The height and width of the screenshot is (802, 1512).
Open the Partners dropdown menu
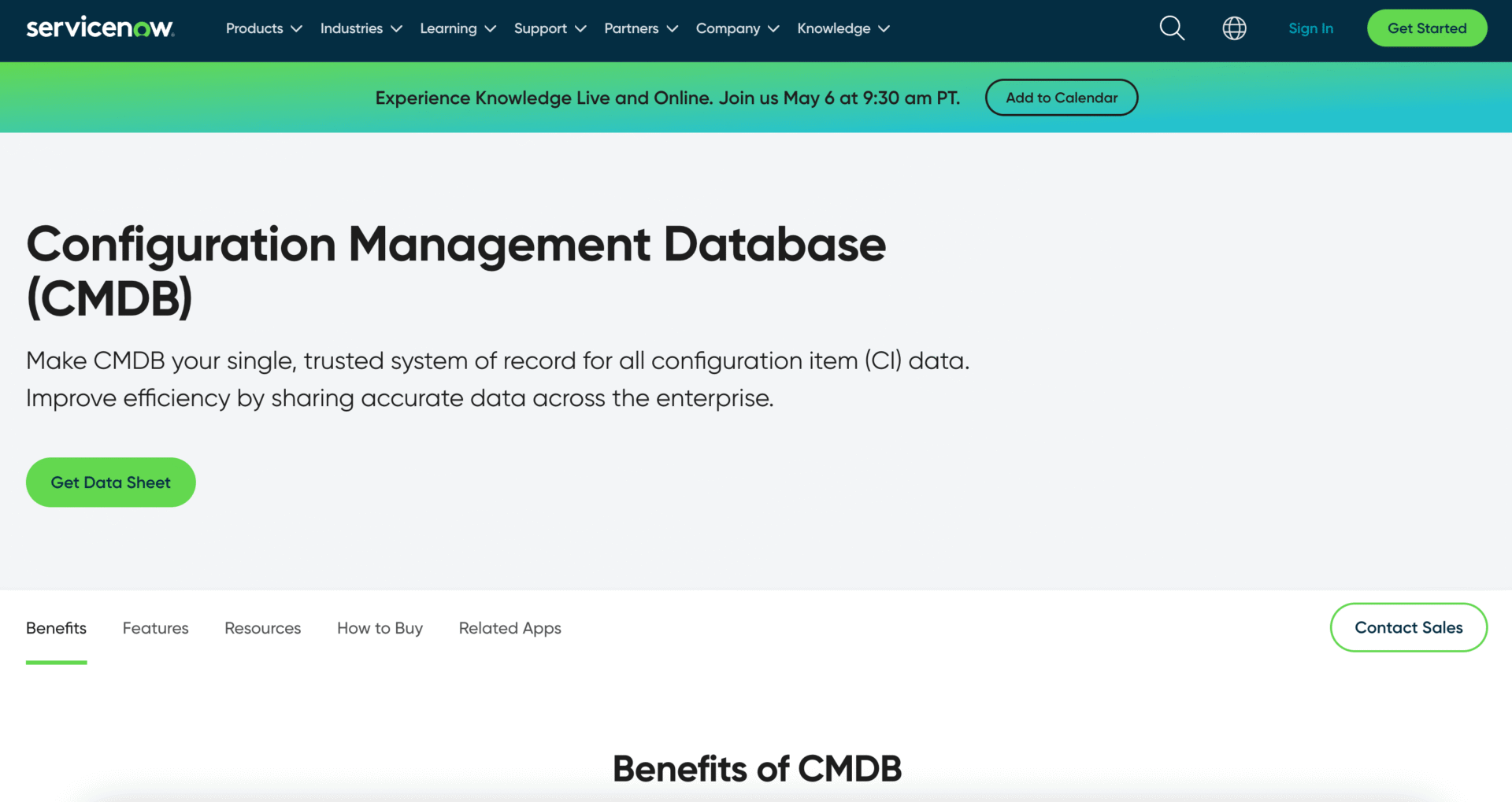[x=640, y=28]
